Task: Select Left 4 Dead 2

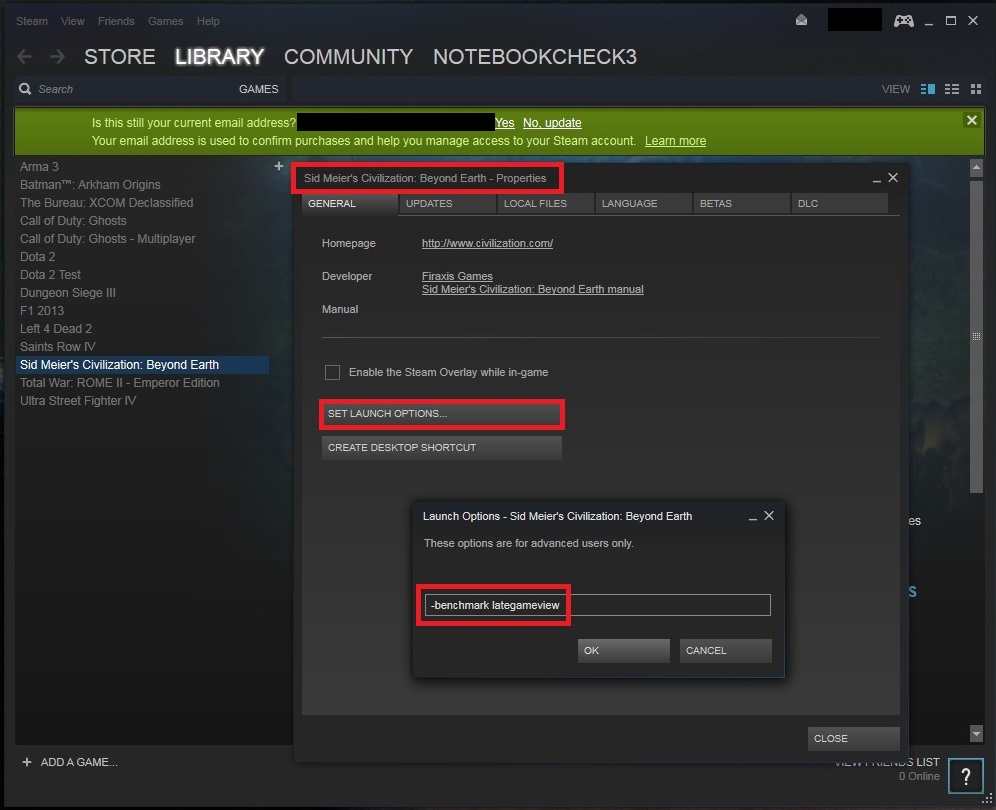Action: [x=56, y=328]
